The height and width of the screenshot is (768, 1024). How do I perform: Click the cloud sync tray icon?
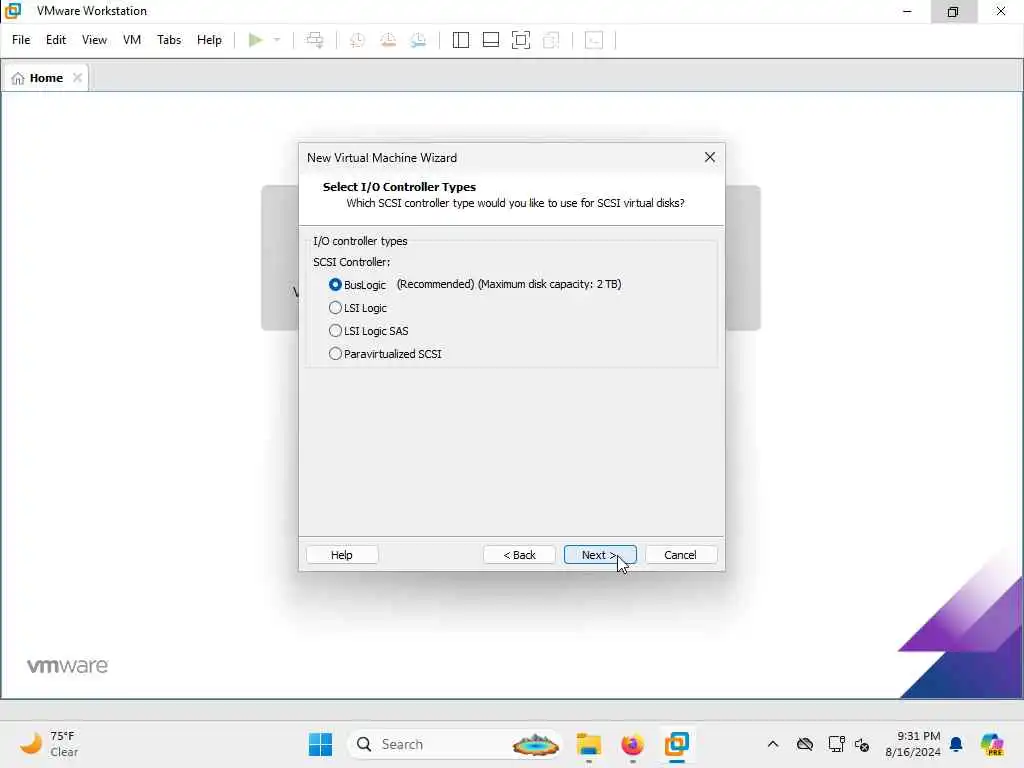click(805, 744)
